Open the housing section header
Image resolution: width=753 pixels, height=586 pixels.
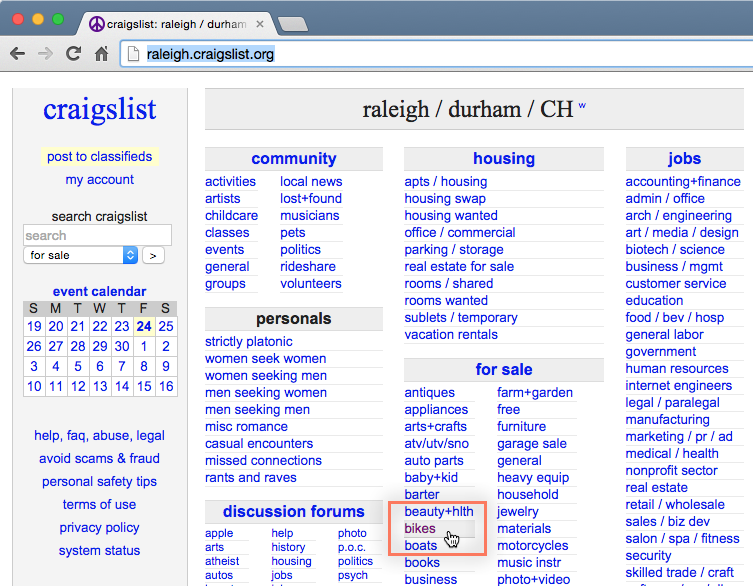tap(503, 158)
